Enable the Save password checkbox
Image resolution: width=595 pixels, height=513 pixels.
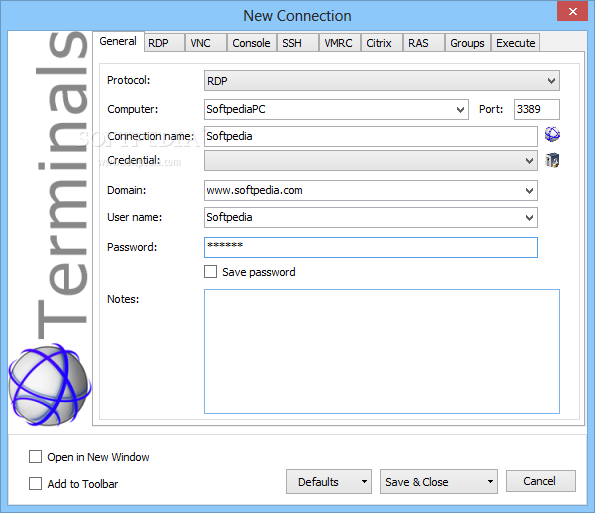pos(211,272)
